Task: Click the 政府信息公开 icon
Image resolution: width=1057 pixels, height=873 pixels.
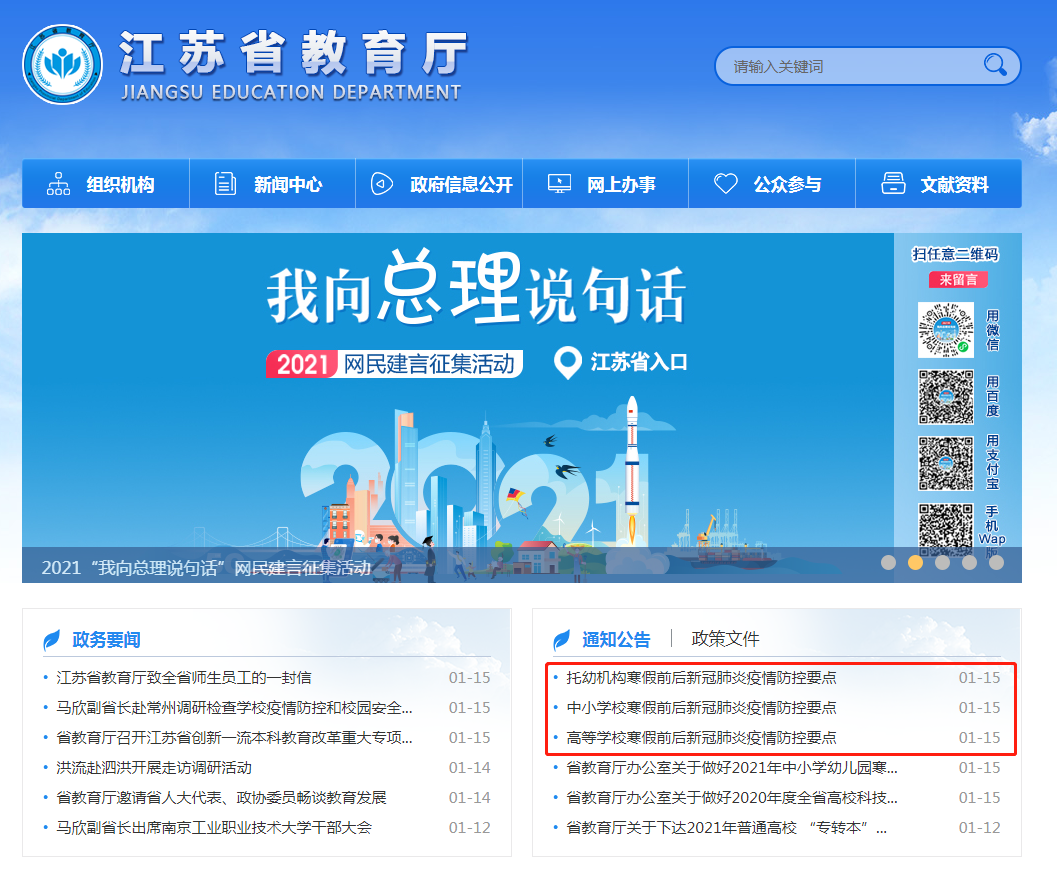Action: [381, 184]
